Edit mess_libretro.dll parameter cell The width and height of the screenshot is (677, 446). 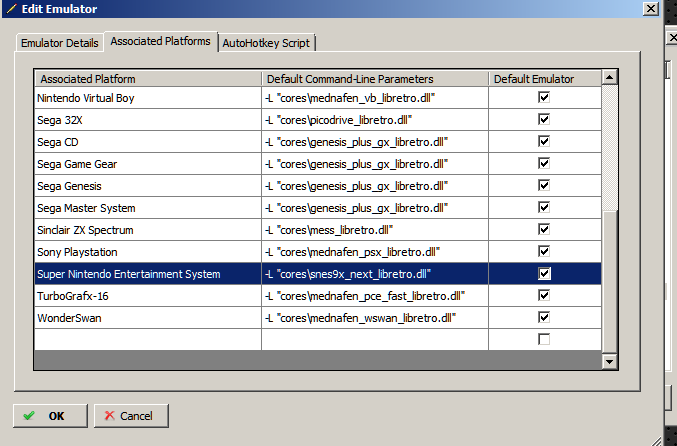tap(375, 230)
